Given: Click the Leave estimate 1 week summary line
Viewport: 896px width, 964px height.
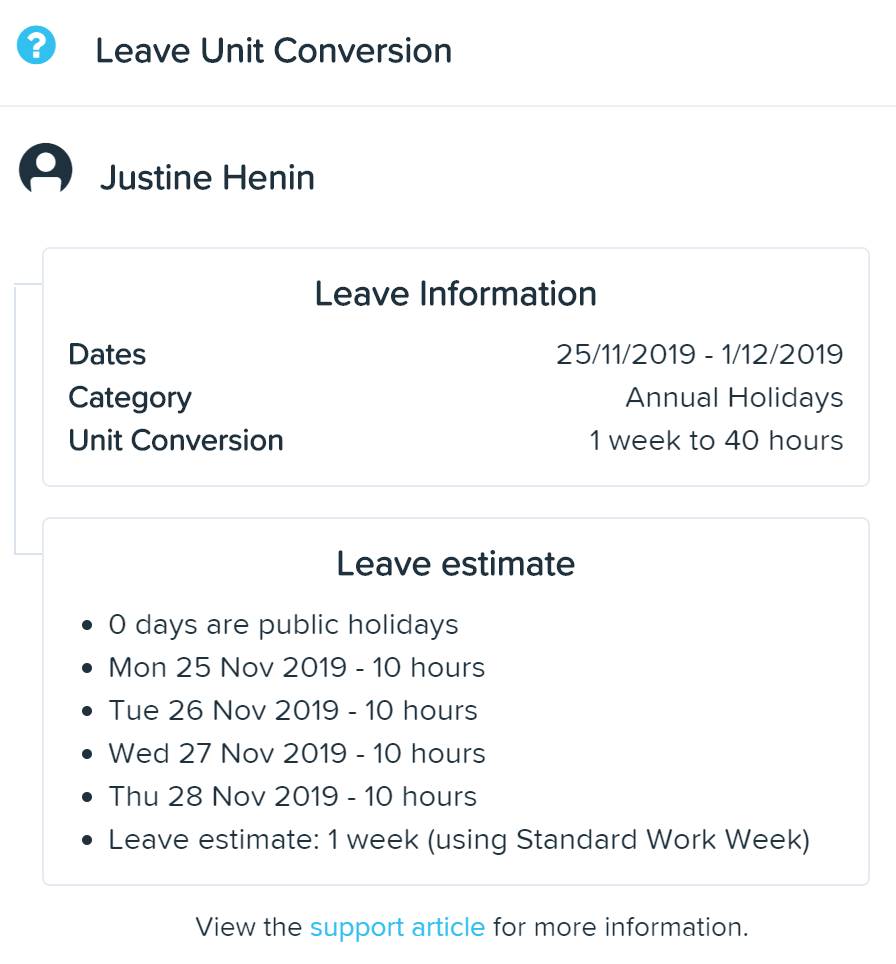Looking at the screenshot, I should click(459, 840).
